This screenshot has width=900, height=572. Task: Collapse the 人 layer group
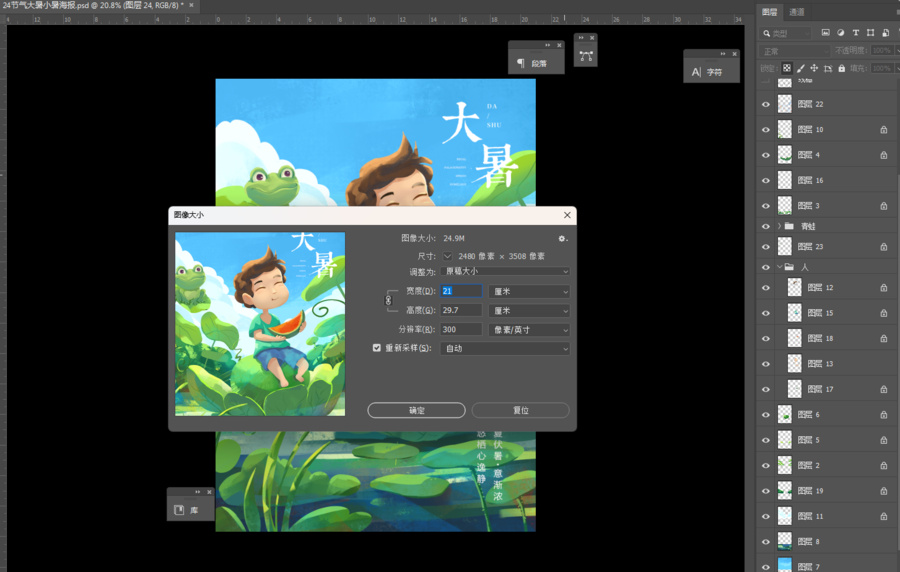[x=779, y=267]
